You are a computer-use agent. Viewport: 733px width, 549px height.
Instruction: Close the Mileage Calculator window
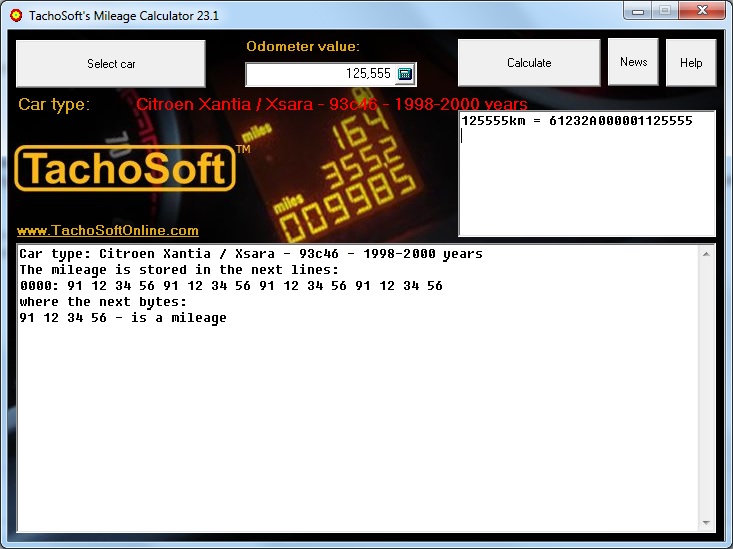[703, 11]
